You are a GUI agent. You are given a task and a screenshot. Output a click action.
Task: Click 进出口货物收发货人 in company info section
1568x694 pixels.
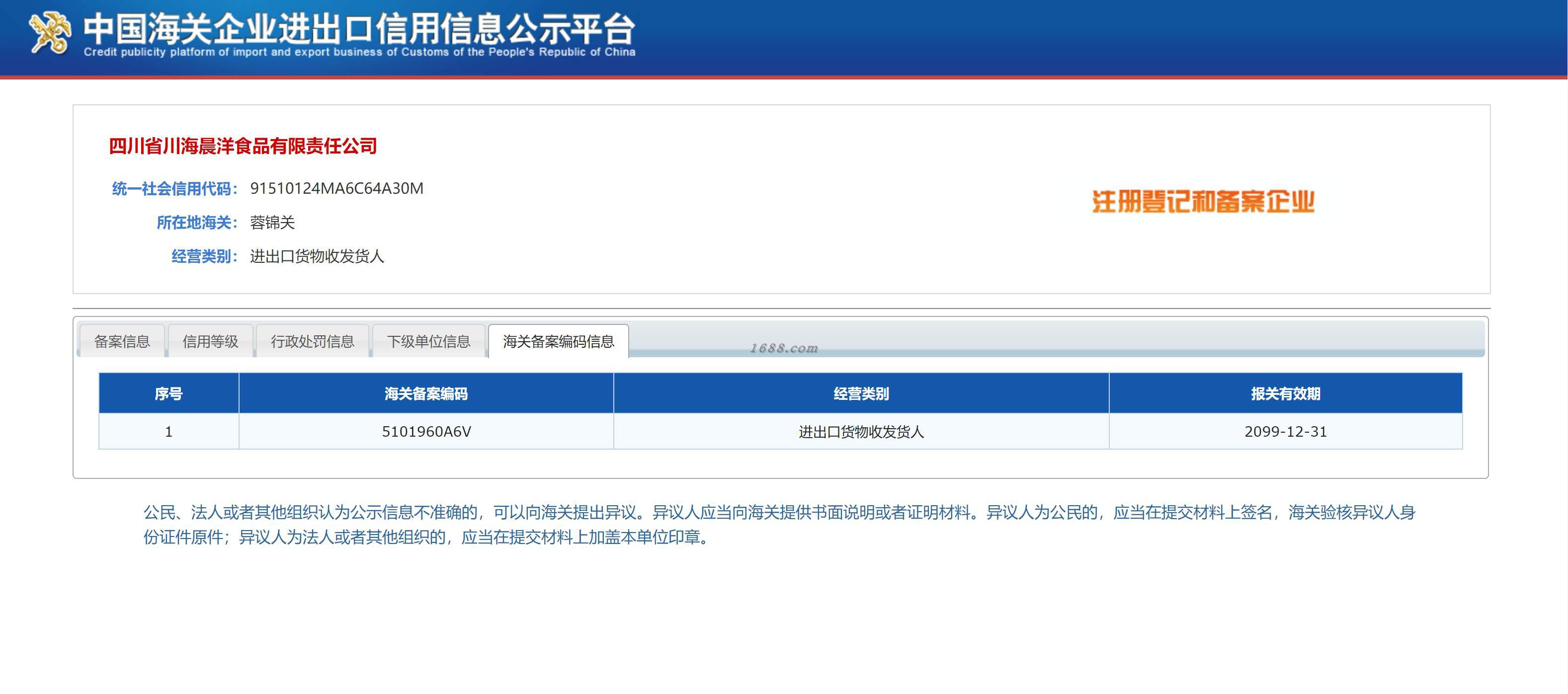(x=317, y=256)
